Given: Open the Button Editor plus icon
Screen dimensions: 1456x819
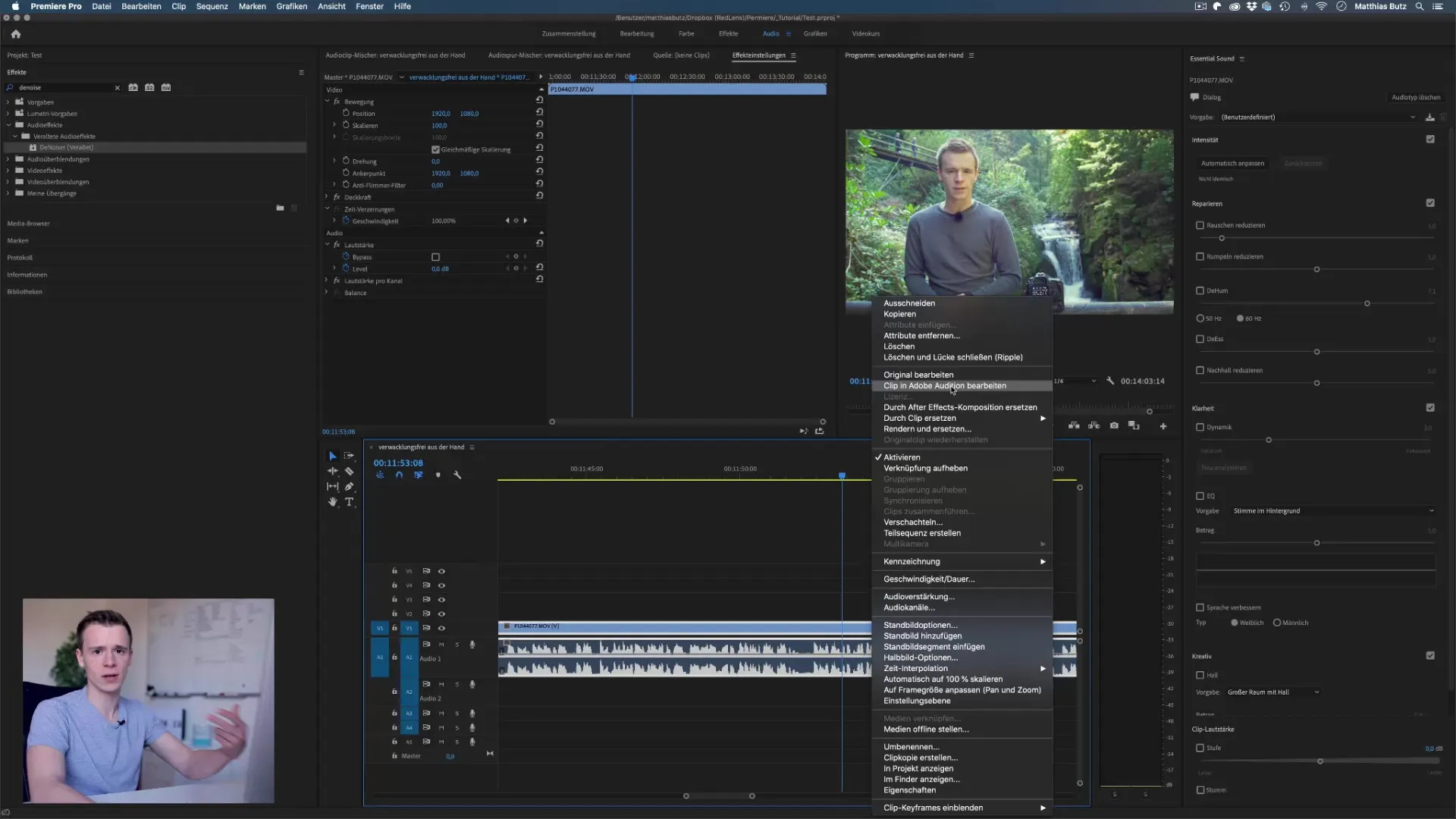Looking at the screenshot, I should coord(1163,426).
